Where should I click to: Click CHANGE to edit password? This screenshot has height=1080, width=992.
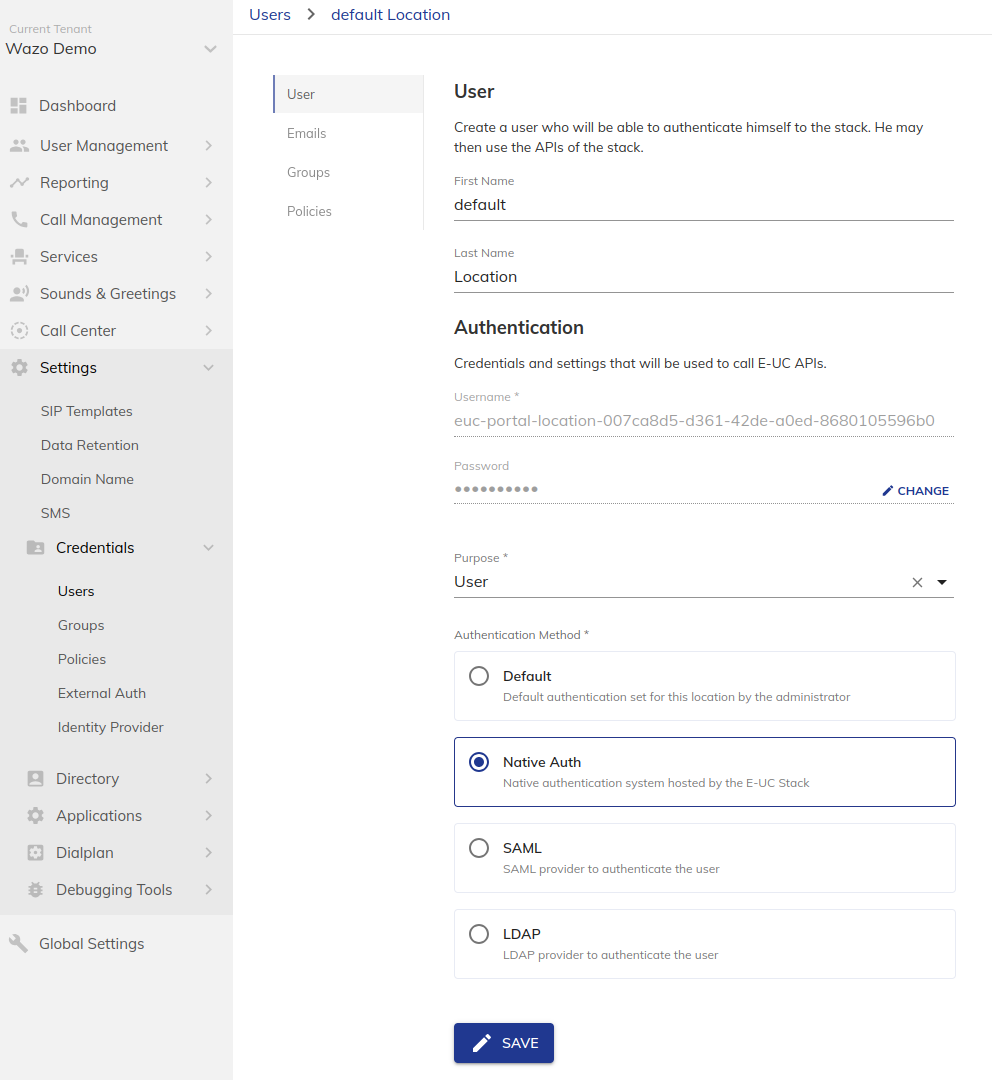click(x=916, y=491)
